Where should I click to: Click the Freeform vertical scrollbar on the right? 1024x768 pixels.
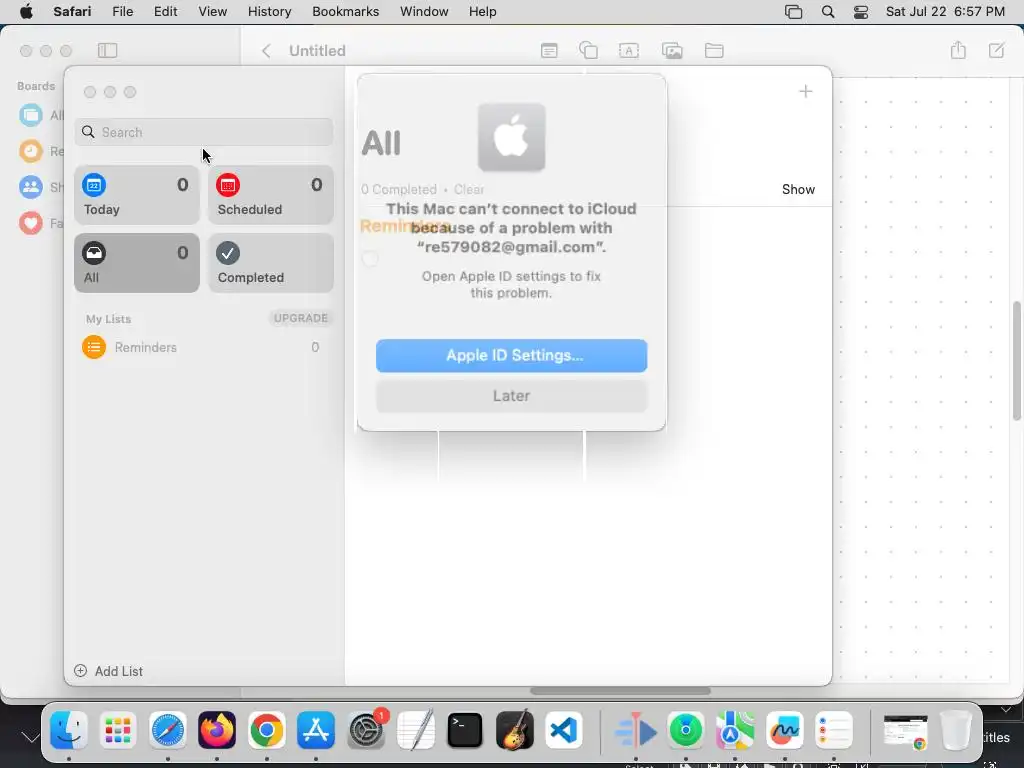click(1016, 360)
